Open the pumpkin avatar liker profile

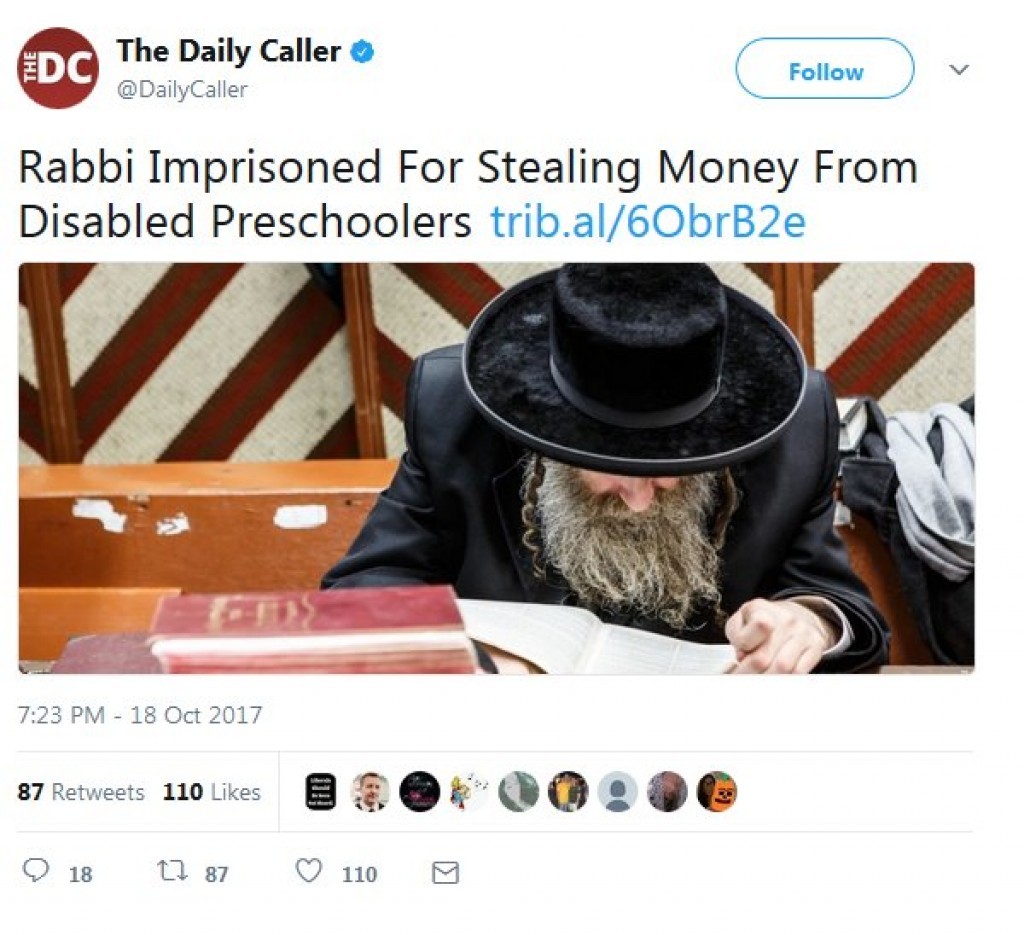tap(717, 791)
